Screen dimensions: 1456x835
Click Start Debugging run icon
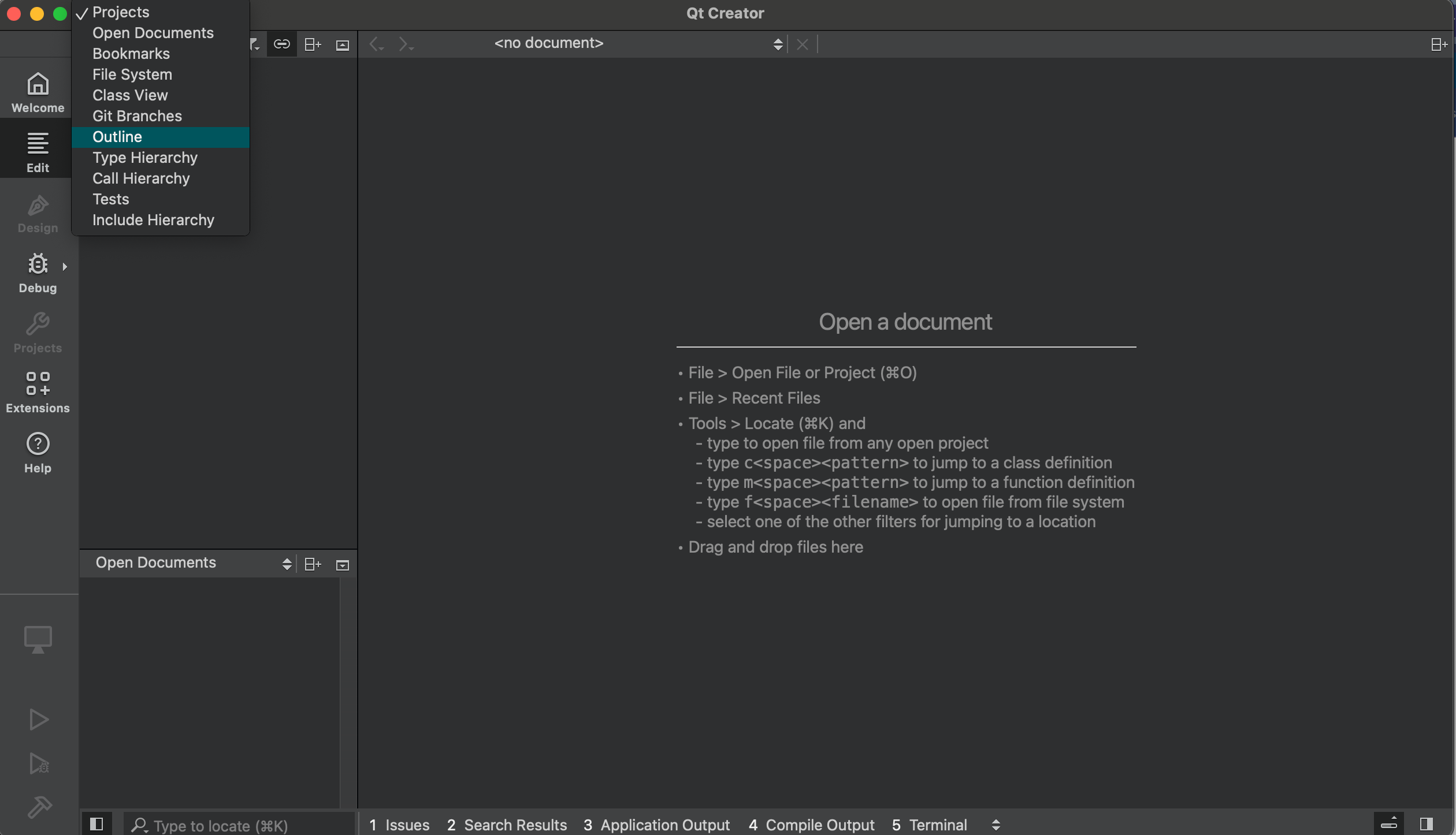[x=38, y=763]
